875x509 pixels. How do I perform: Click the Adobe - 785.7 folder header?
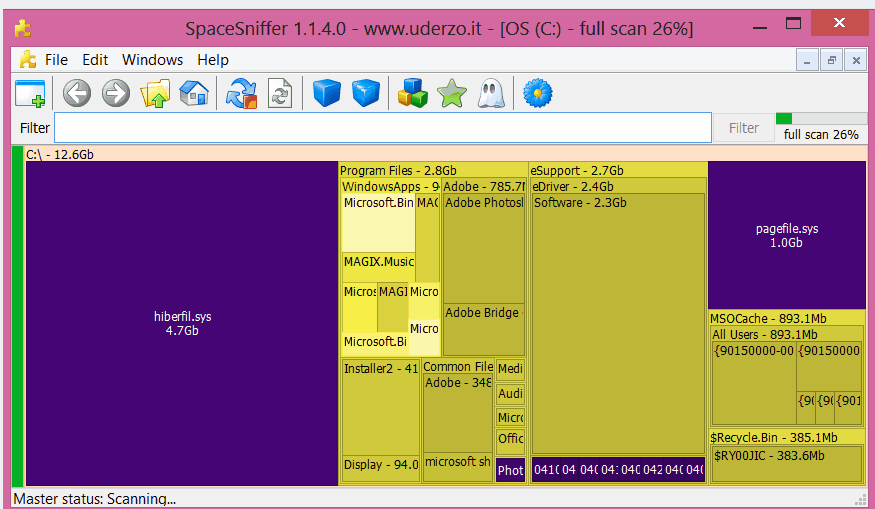click(484, 186)
